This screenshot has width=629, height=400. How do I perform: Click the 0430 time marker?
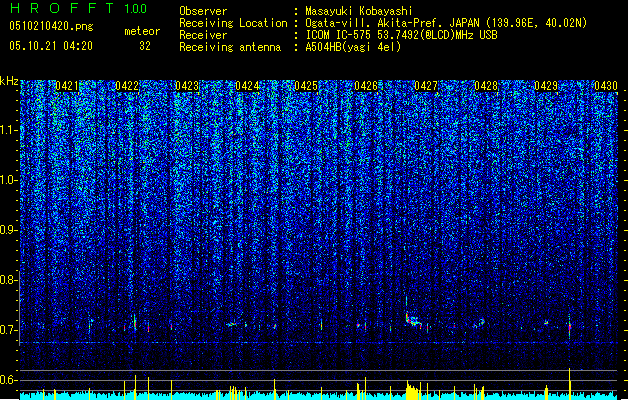point(606,86)
